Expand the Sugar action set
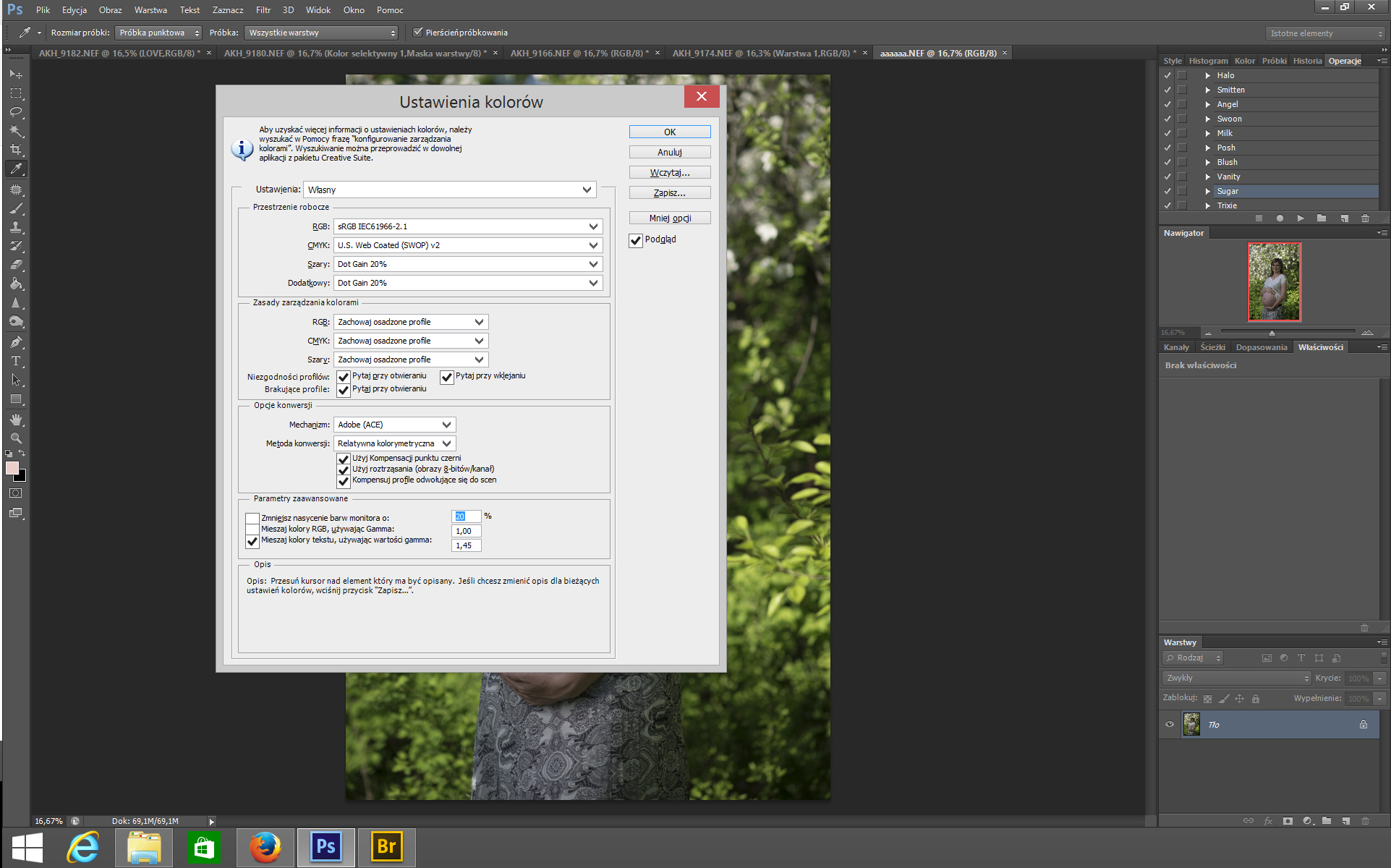 coord(1207,191)
